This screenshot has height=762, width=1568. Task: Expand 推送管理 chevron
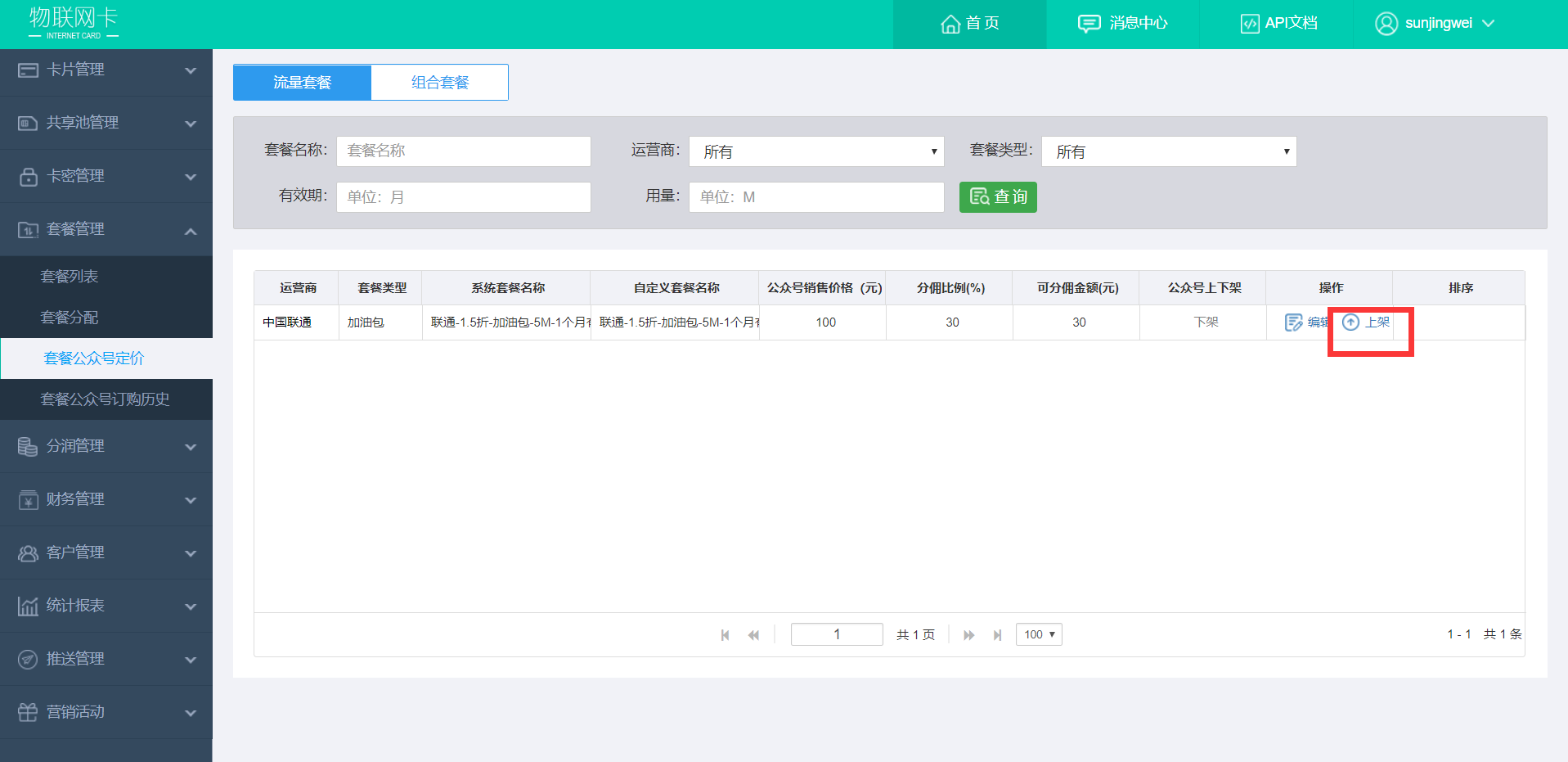[x=191, y=661]
